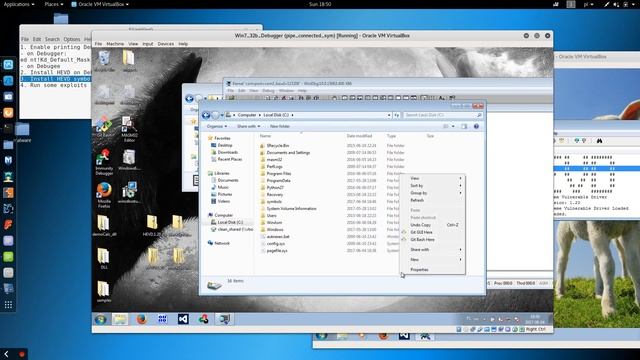Expand the Share with context submenu
640x360 pixels.
[x=433, y=249]
